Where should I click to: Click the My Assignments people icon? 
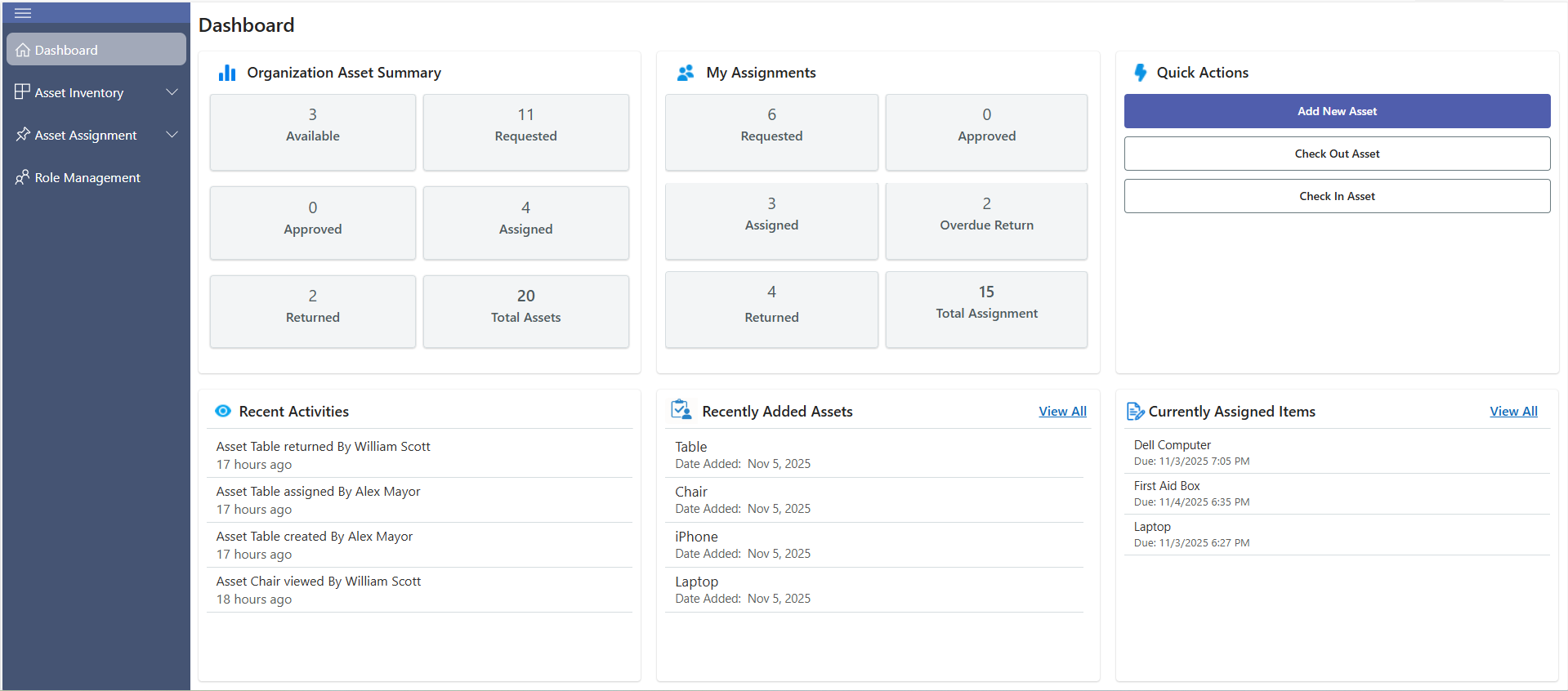click(686, 73)
